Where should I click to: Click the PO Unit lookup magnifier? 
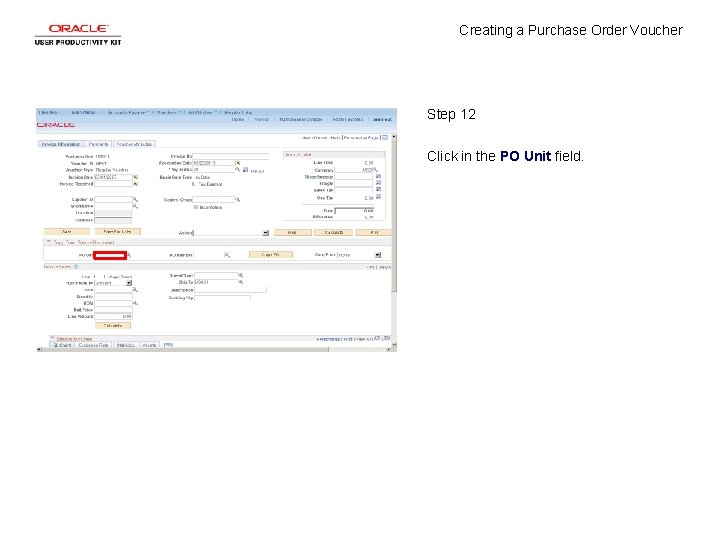(129, 255)
